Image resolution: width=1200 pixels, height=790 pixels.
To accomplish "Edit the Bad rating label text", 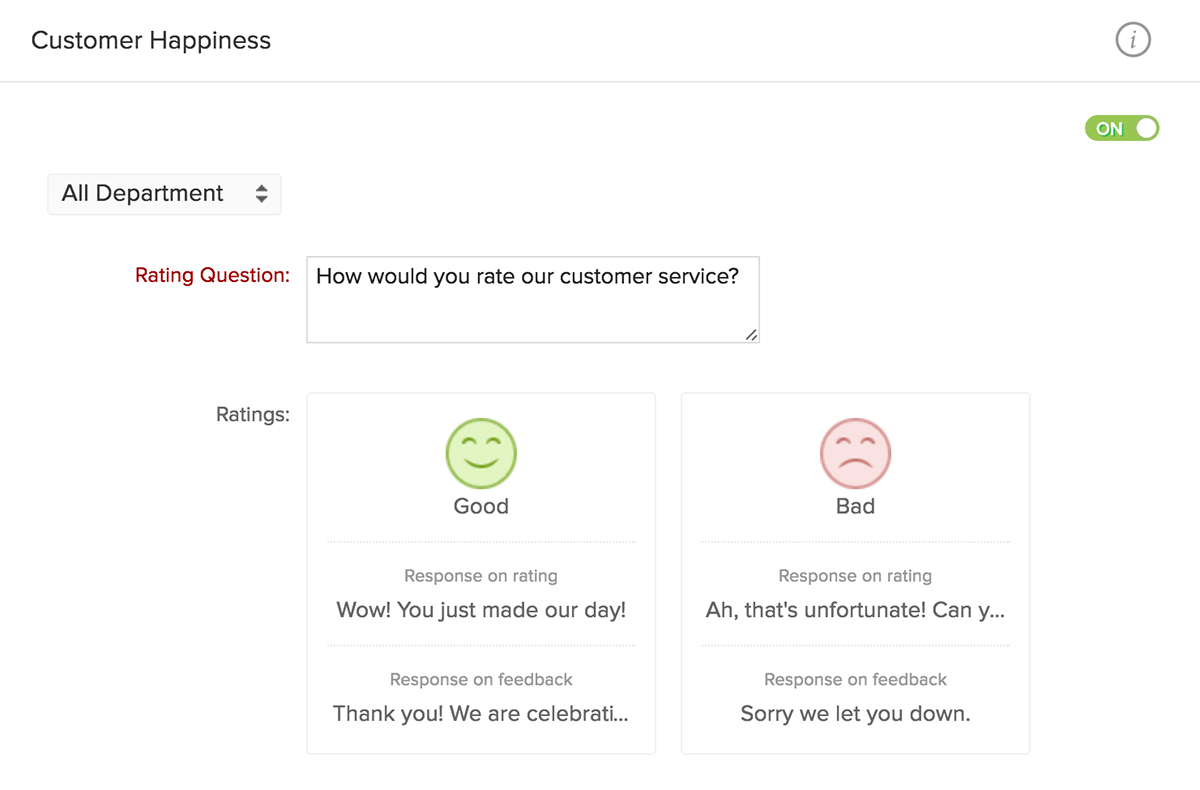I will [855, 506].
